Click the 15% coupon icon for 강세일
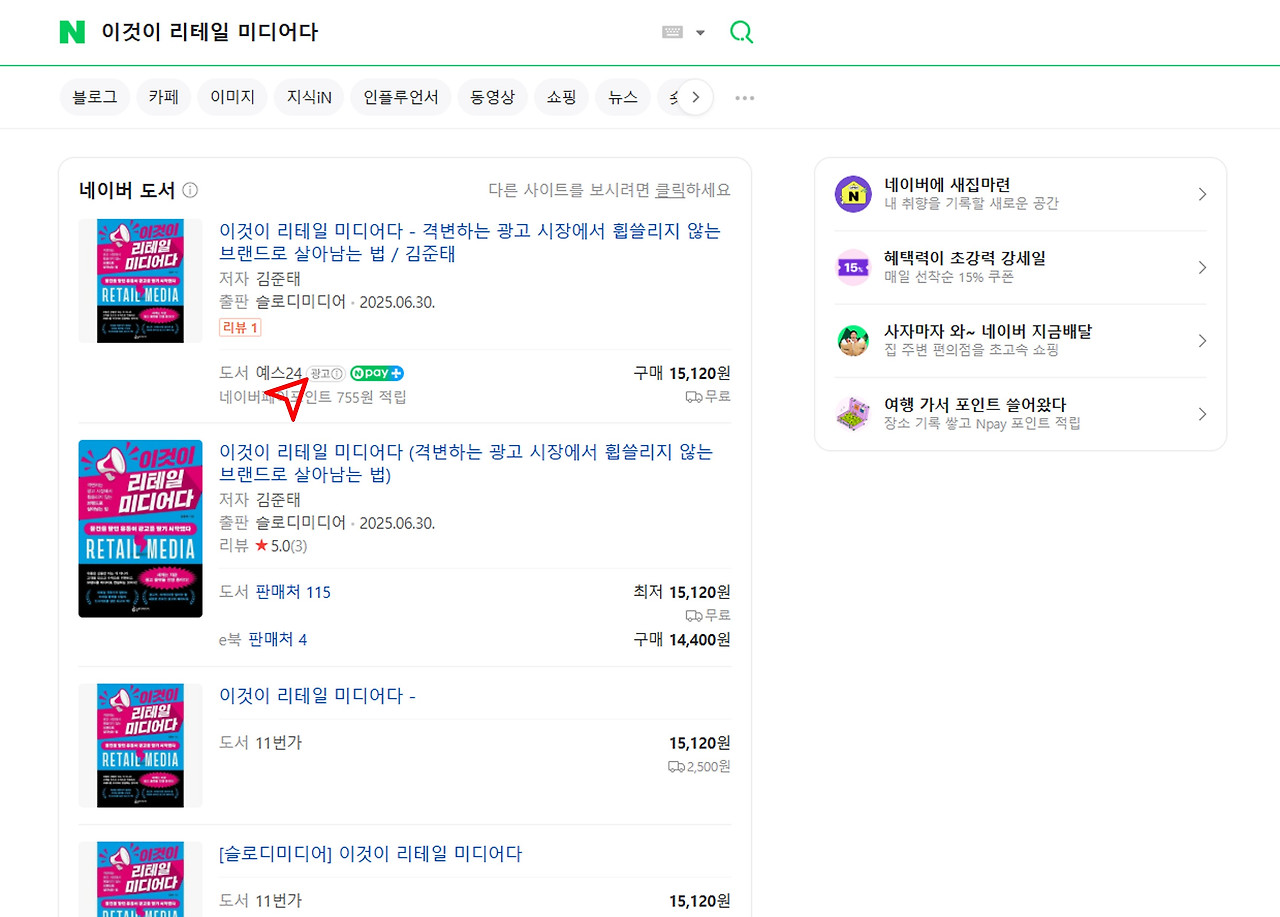Viewport: 1280px width, 917px height. 853,267
